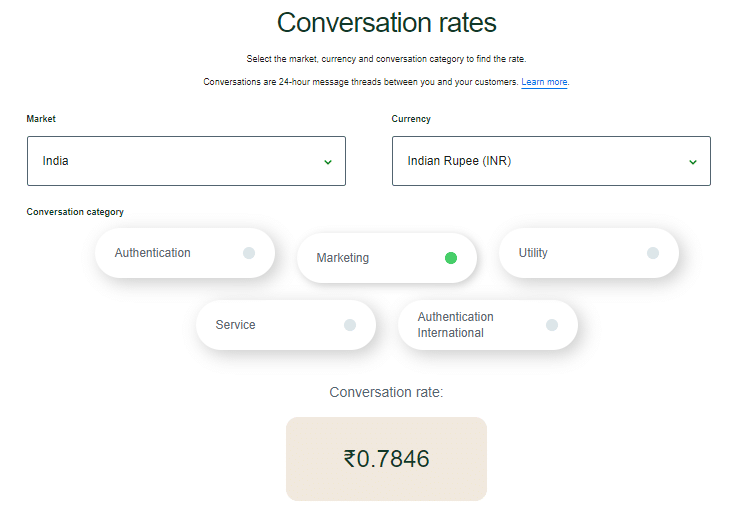Click the Conversation category label

pos(75,212)
